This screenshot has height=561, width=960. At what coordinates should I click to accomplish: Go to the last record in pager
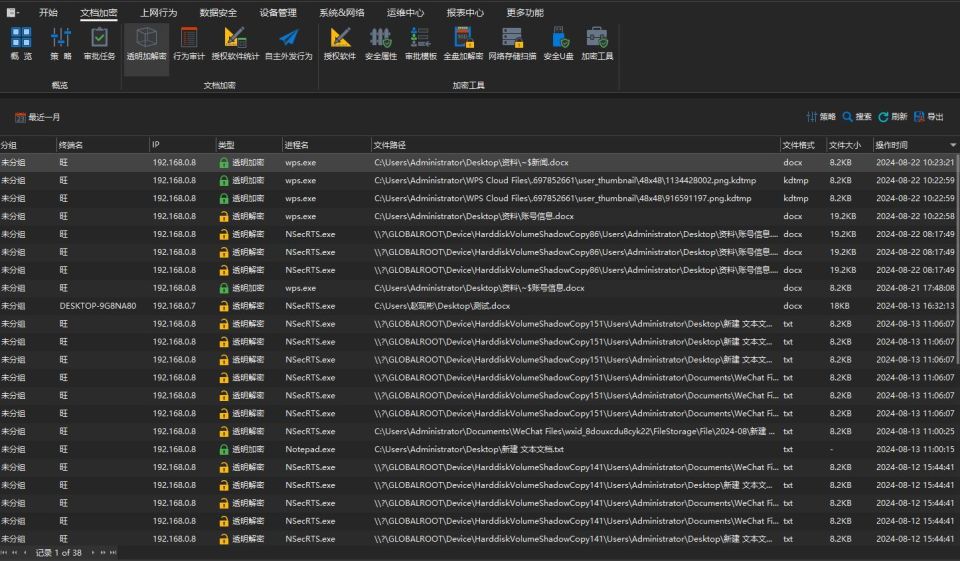coord(113,552)
